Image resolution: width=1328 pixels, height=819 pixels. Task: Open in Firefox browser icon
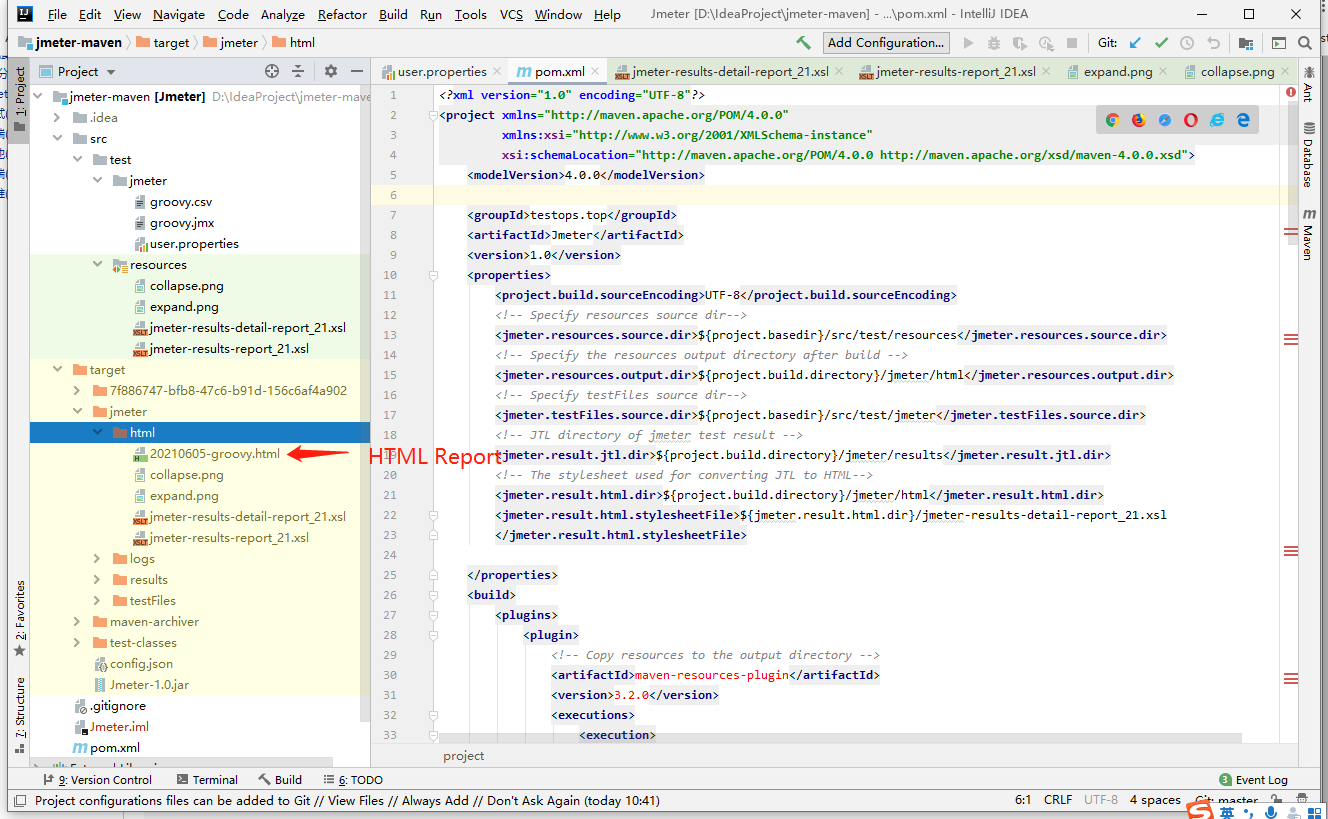click(1138, 120)
